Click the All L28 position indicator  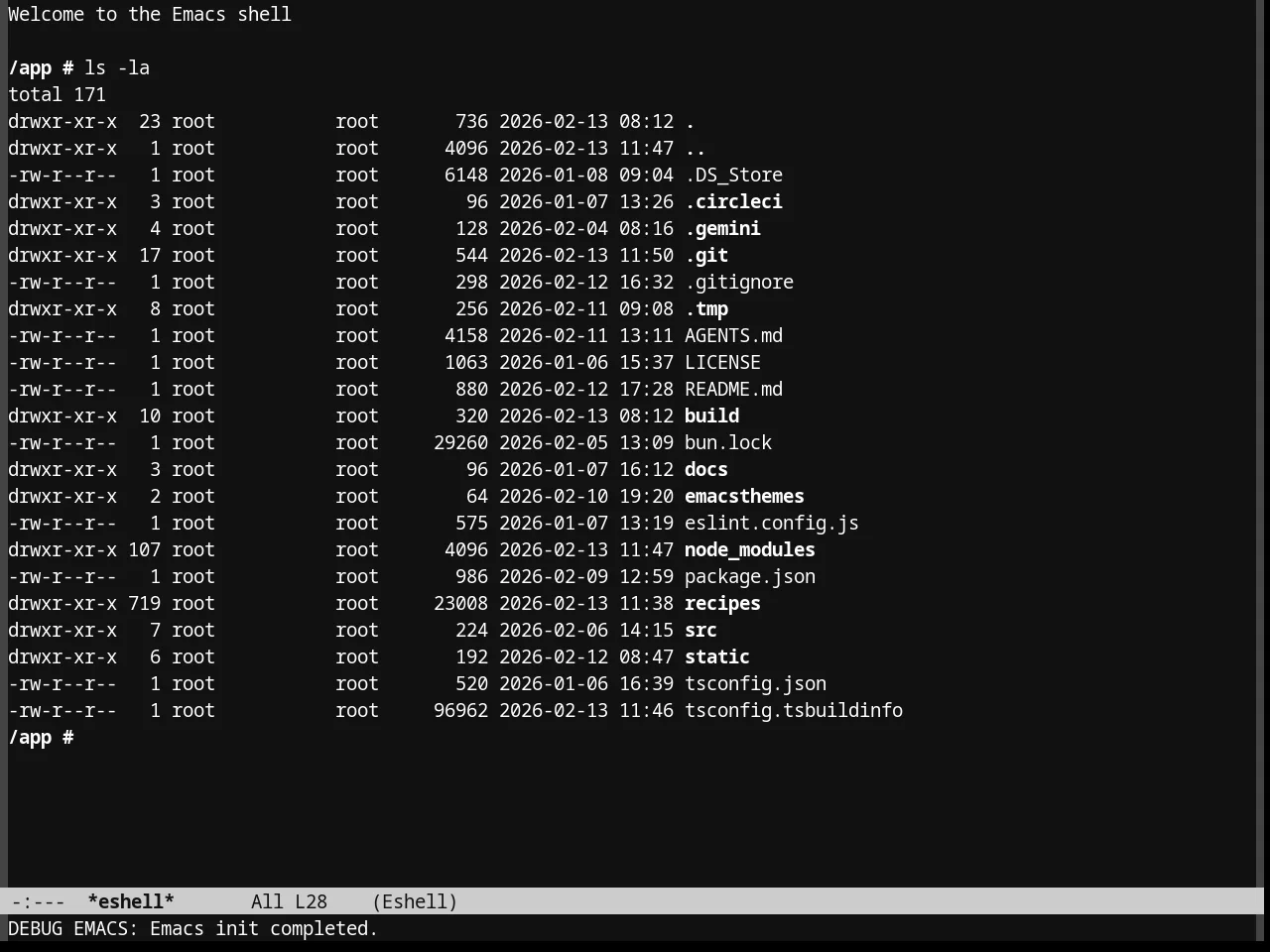(x=289, y=901)
